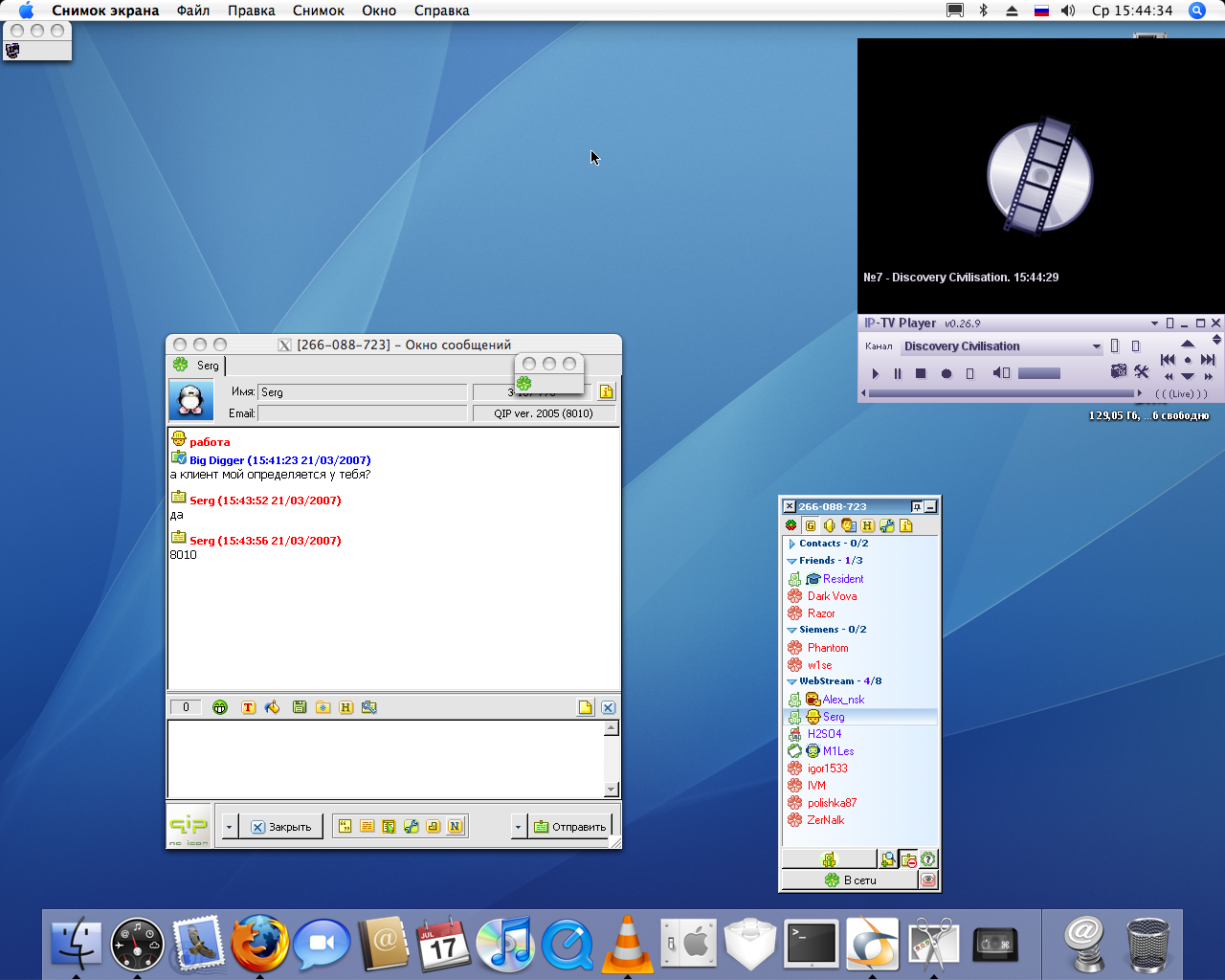Image resolution: width=1225 pixels, height=980 pixels.
Task: Toggle the sound speaker icon in contact list toolbar
Action: click(829, 525)
